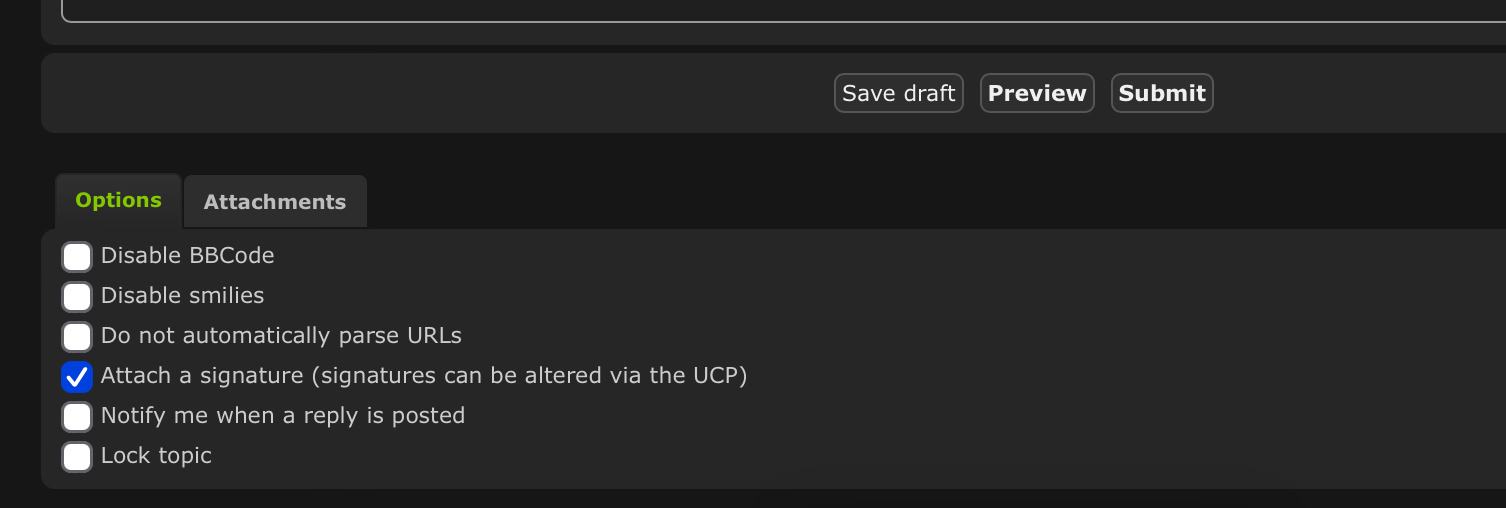Click the 'Lock topic' label text
This screenshot has height=508, width=1506.
(156, 456)
